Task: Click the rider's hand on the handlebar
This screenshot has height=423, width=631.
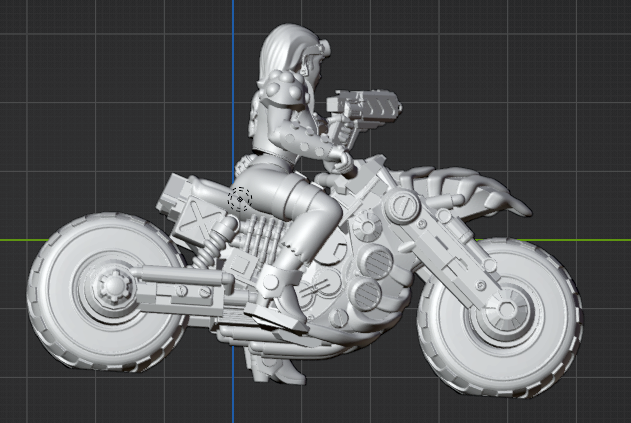Action: [x=340, y=159]
